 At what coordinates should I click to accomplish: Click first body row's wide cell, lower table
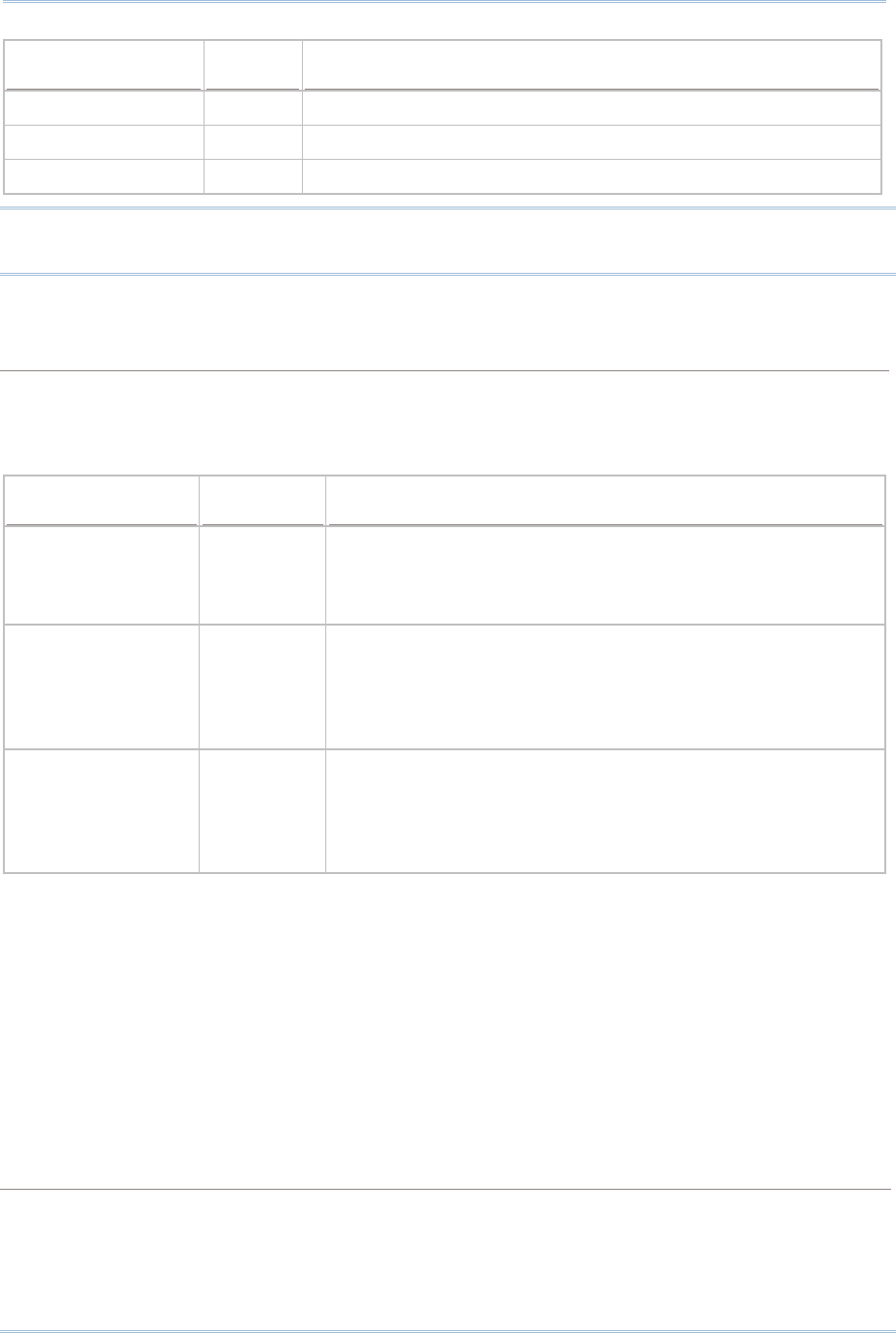click(x=605, y=575)
